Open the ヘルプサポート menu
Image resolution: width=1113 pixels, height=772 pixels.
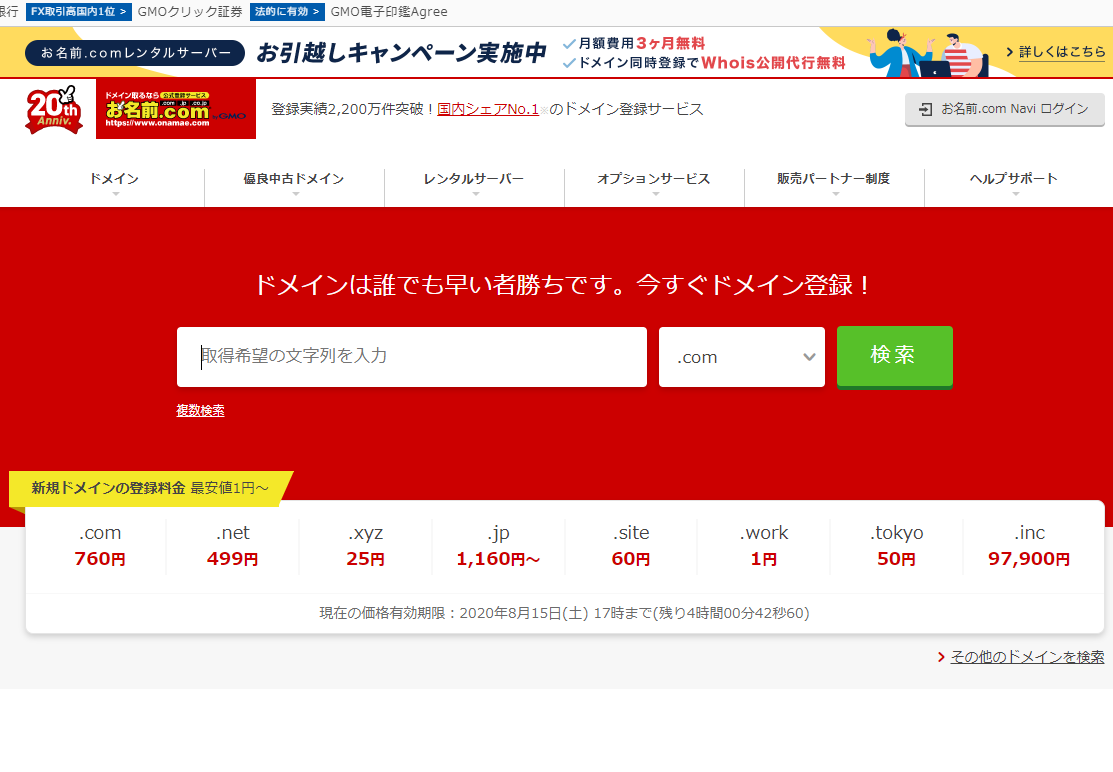[x=1014, y=179]
